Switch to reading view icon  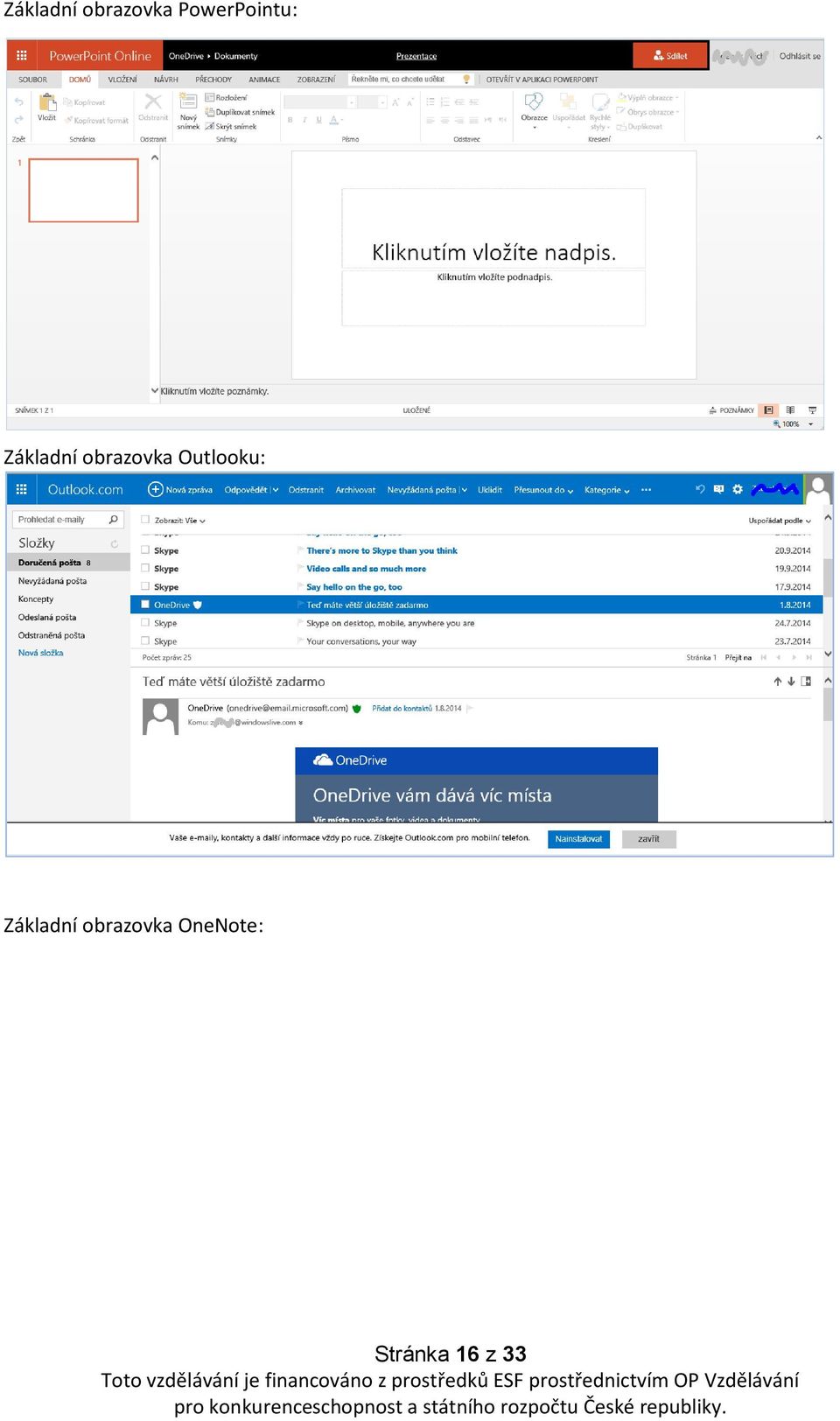tap(790, 410)
